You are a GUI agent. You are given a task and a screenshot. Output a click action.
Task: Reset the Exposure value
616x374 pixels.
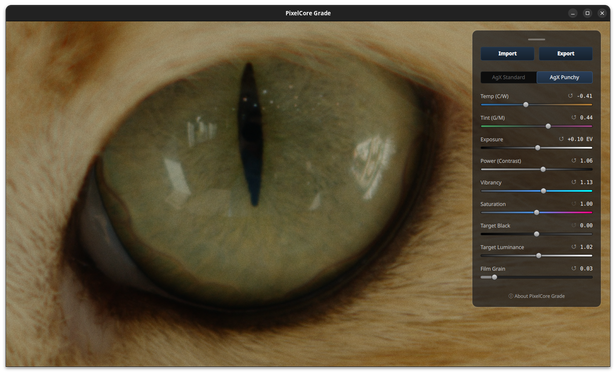coord(561,139)
